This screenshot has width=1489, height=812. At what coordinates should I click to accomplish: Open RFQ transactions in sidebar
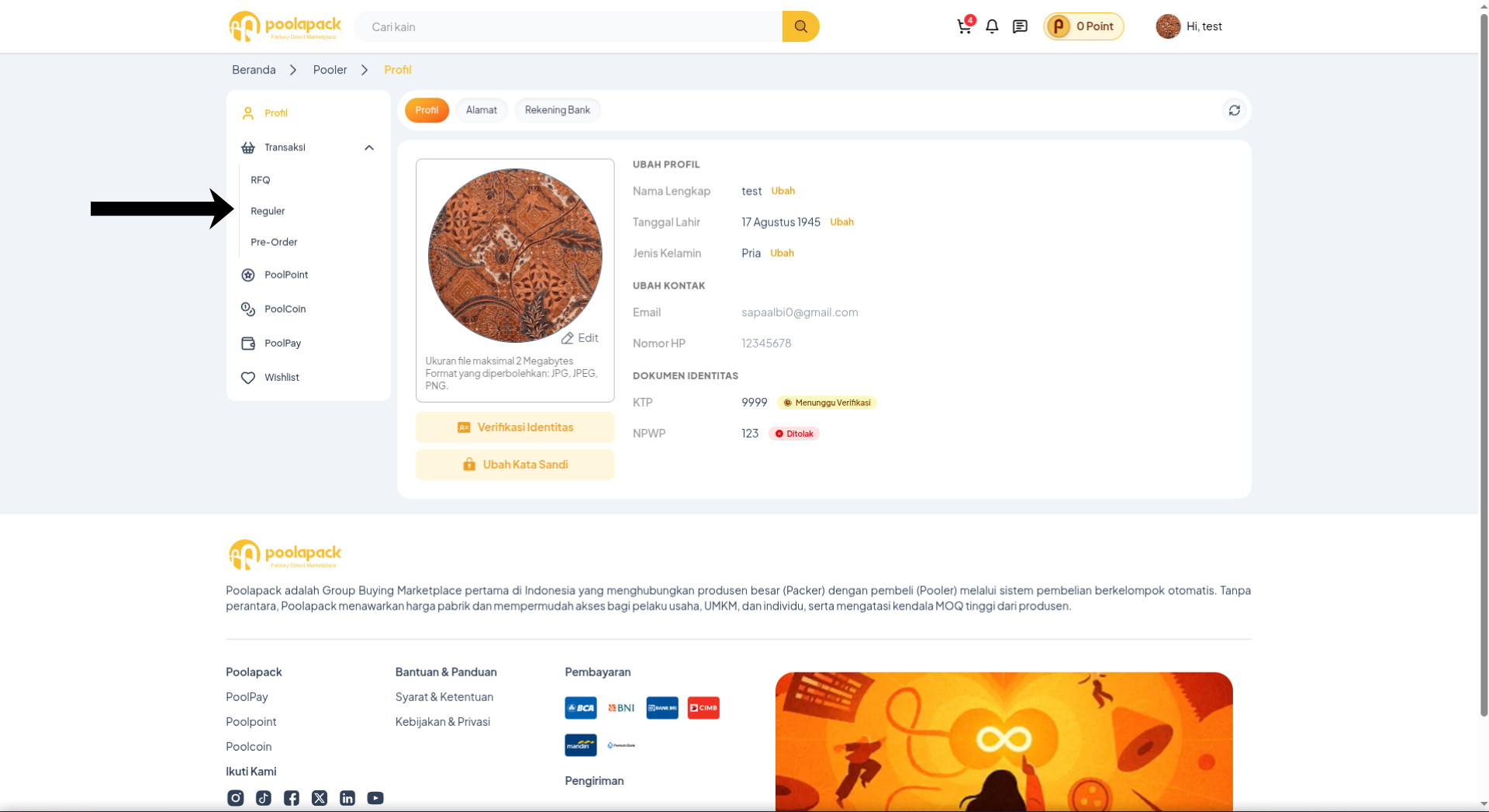(261, 180)
